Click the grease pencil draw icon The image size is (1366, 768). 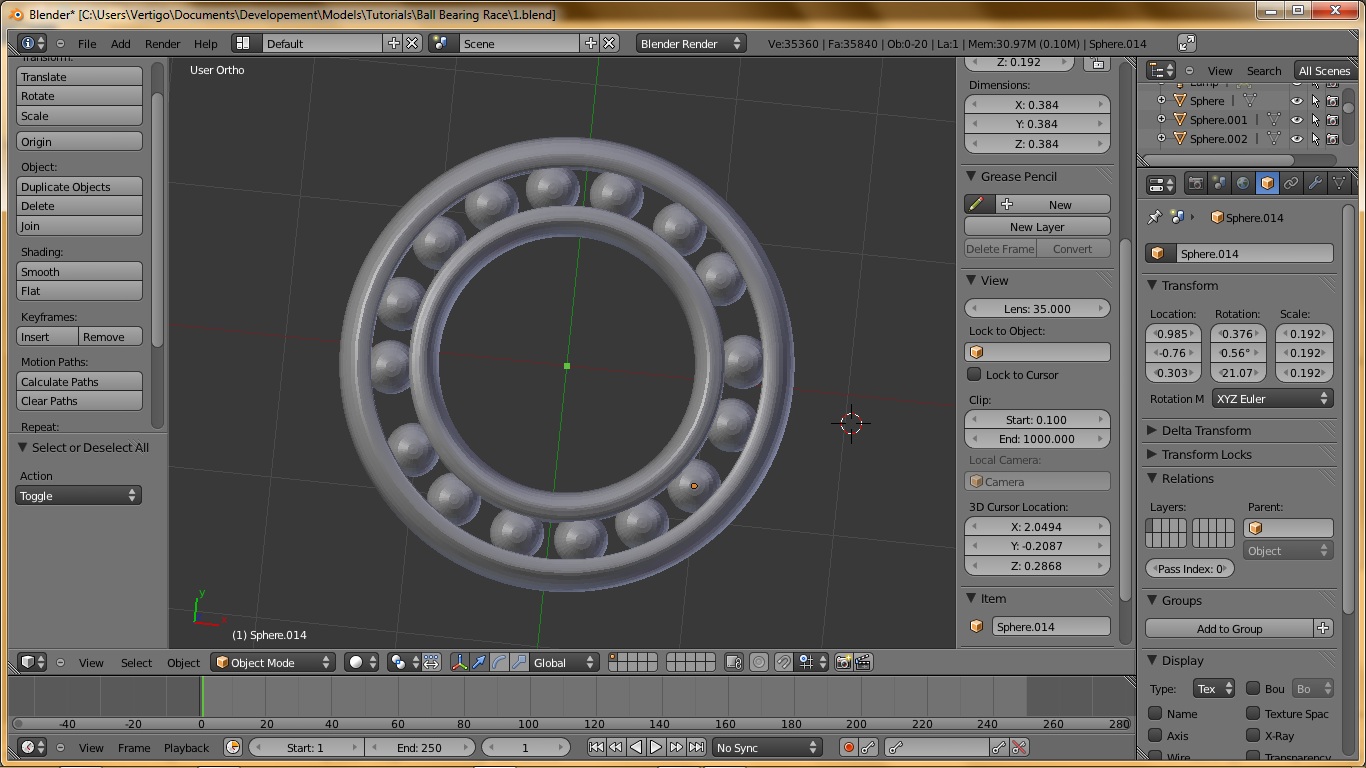click(977, 204)
